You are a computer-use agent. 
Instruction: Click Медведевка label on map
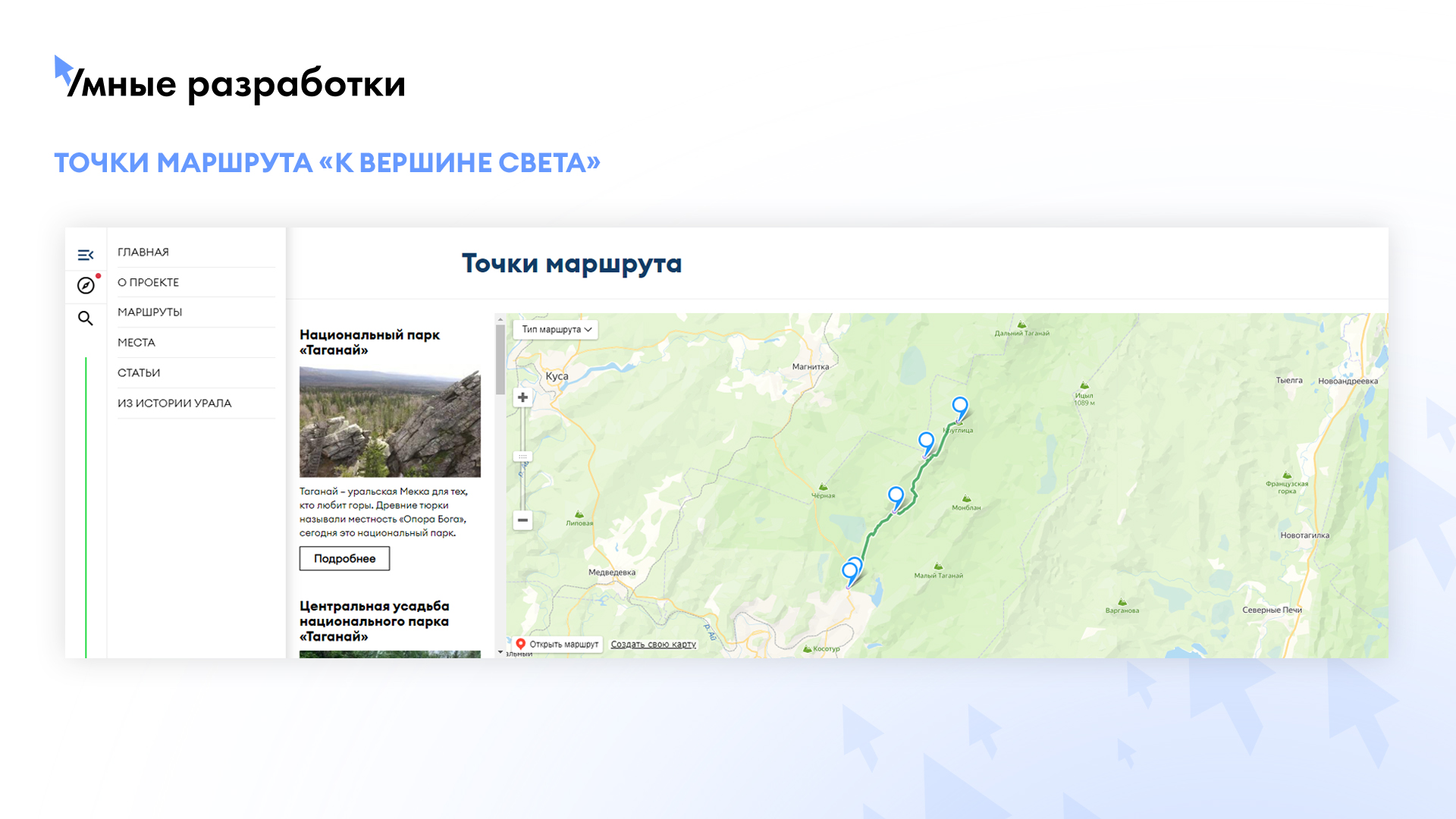tap(612, 573)
